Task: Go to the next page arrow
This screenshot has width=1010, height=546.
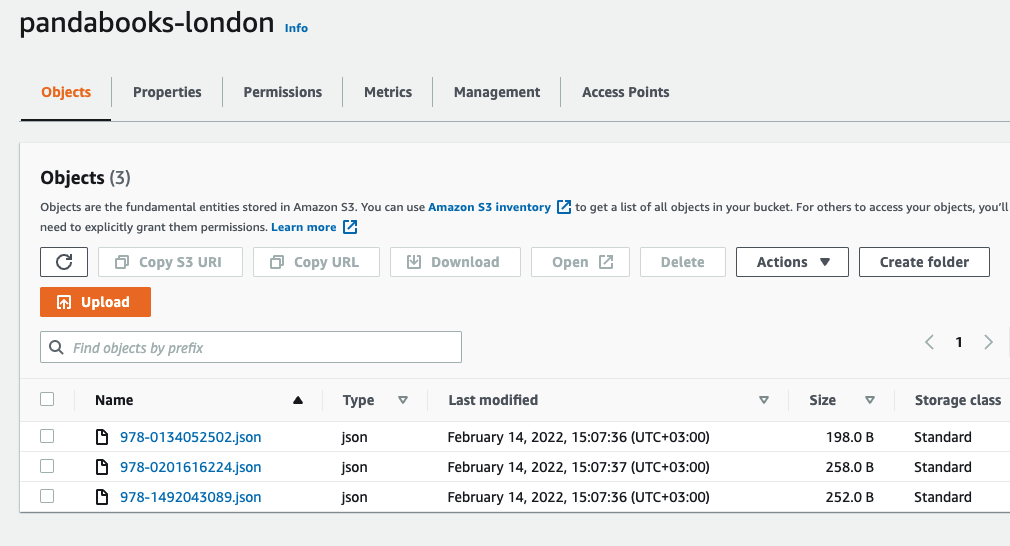Action: click(x=988, y=342)
